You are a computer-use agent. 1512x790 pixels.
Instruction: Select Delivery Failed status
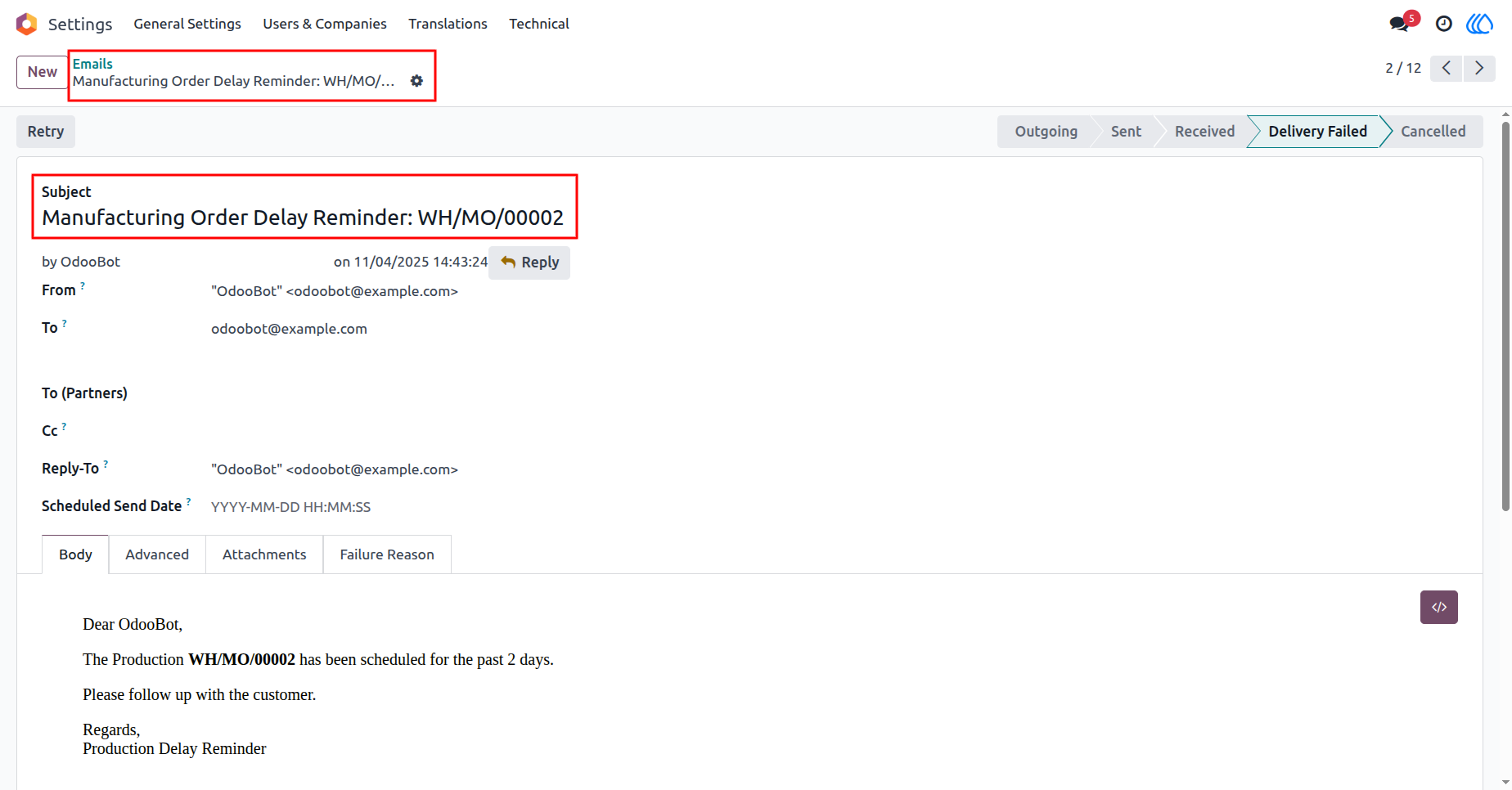click(1317, 132)
